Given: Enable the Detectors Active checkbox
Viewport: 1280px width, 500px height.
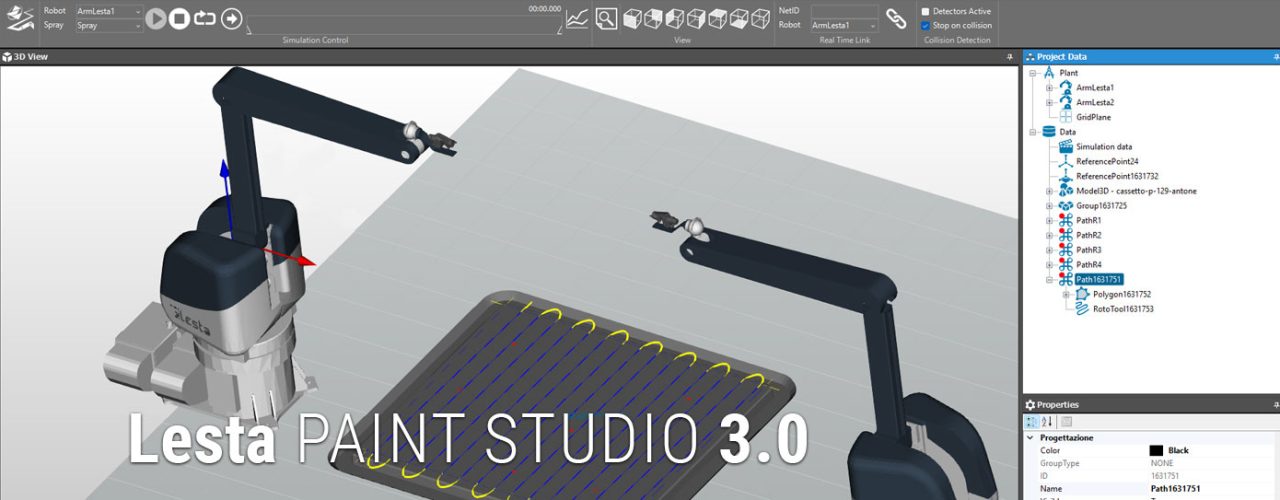Looking at the screenshot, I should [x=925, y=11].
